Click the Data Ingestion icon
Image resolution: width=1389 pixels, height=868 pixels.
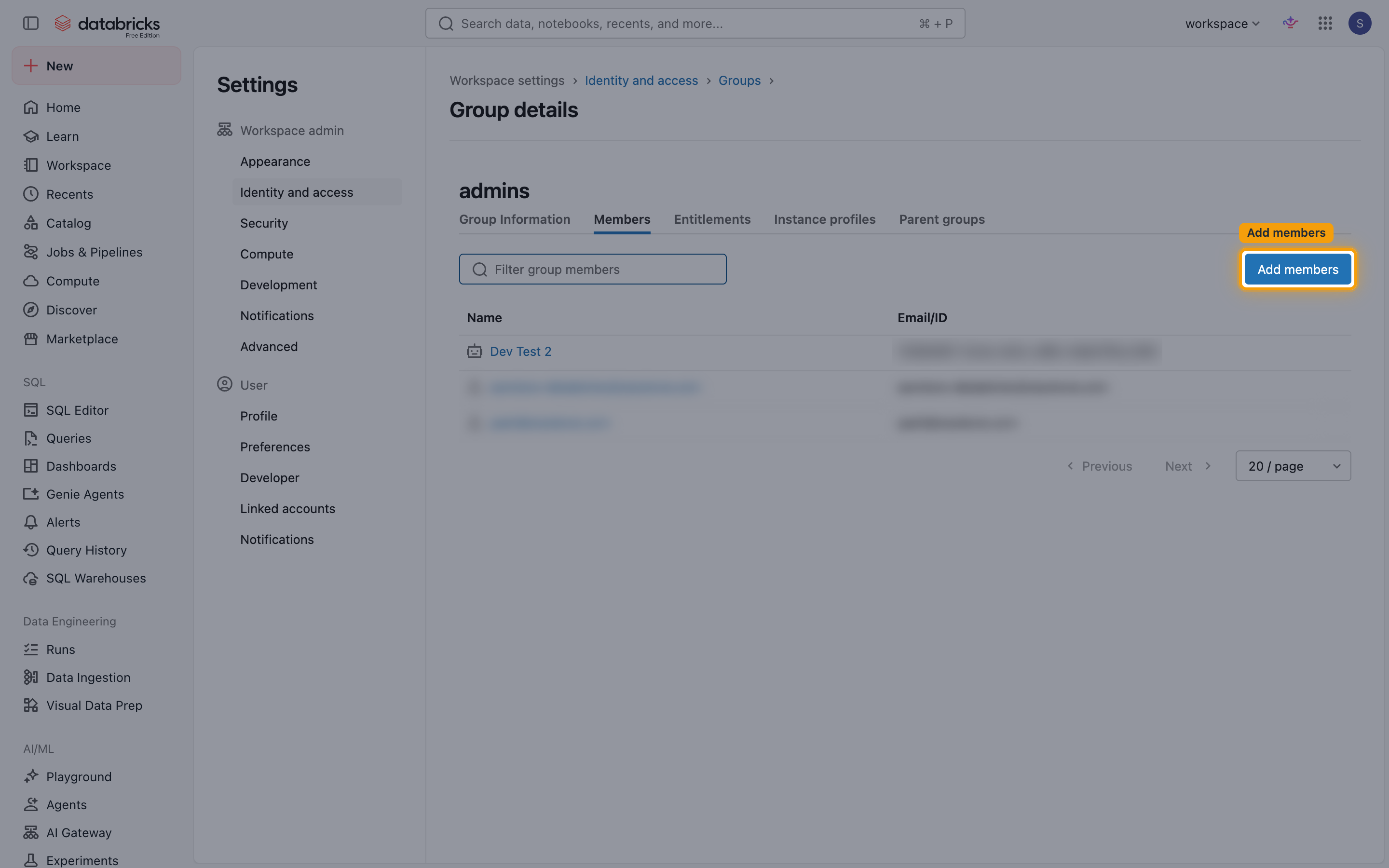[x=31, y=678]
